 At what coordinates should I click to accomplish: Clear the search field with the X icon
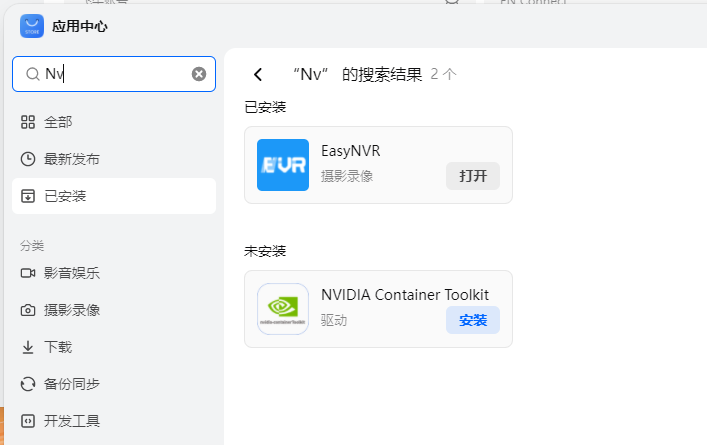199,74
